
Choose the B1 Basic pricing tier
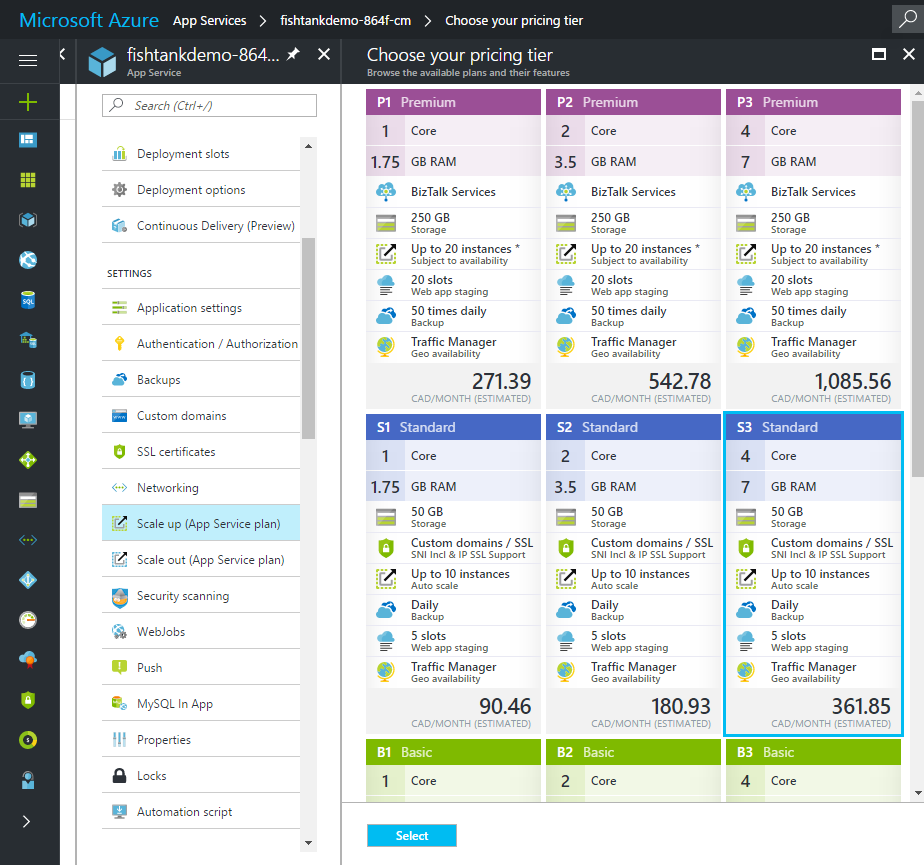coord(453,770)
